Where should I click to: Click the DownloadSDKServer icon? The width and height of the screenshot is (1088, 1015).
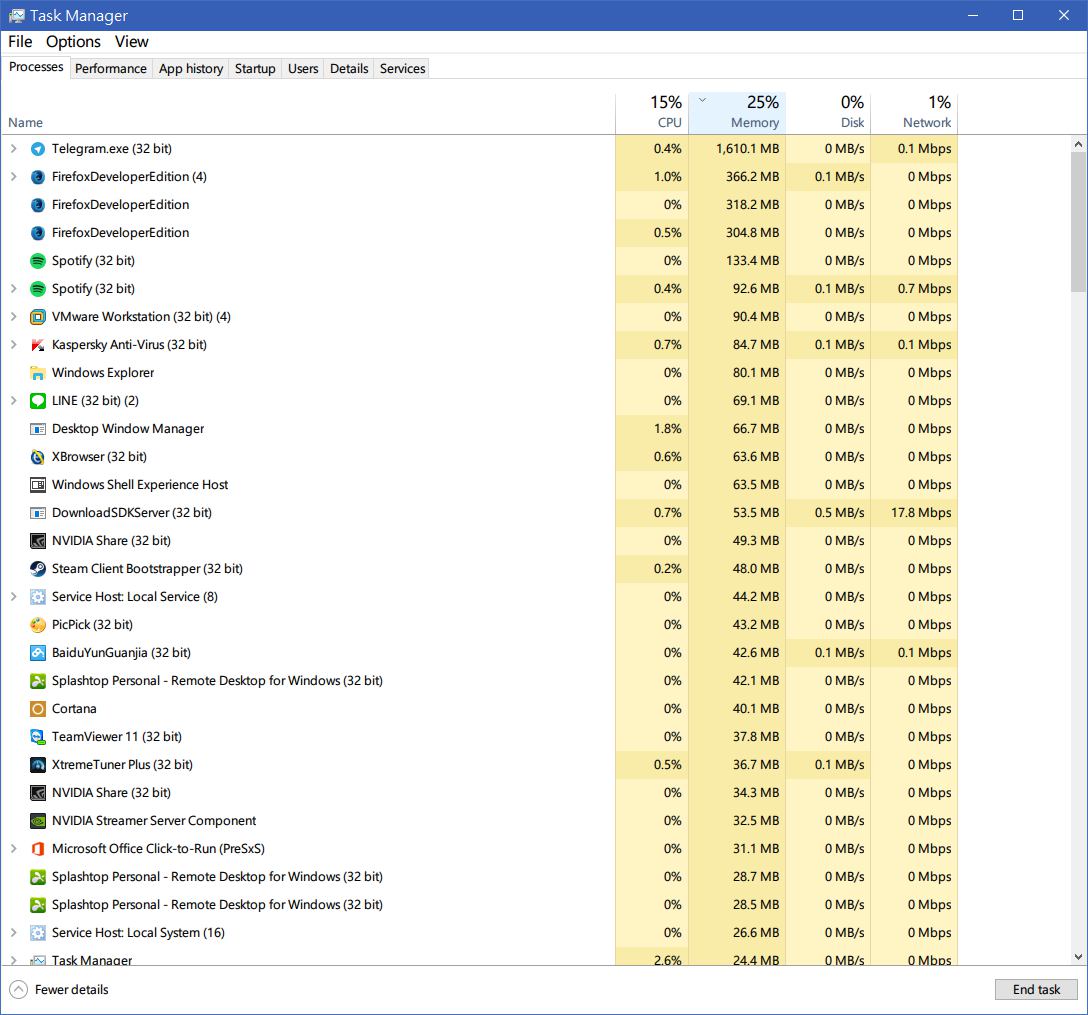(x=37, y=513)
